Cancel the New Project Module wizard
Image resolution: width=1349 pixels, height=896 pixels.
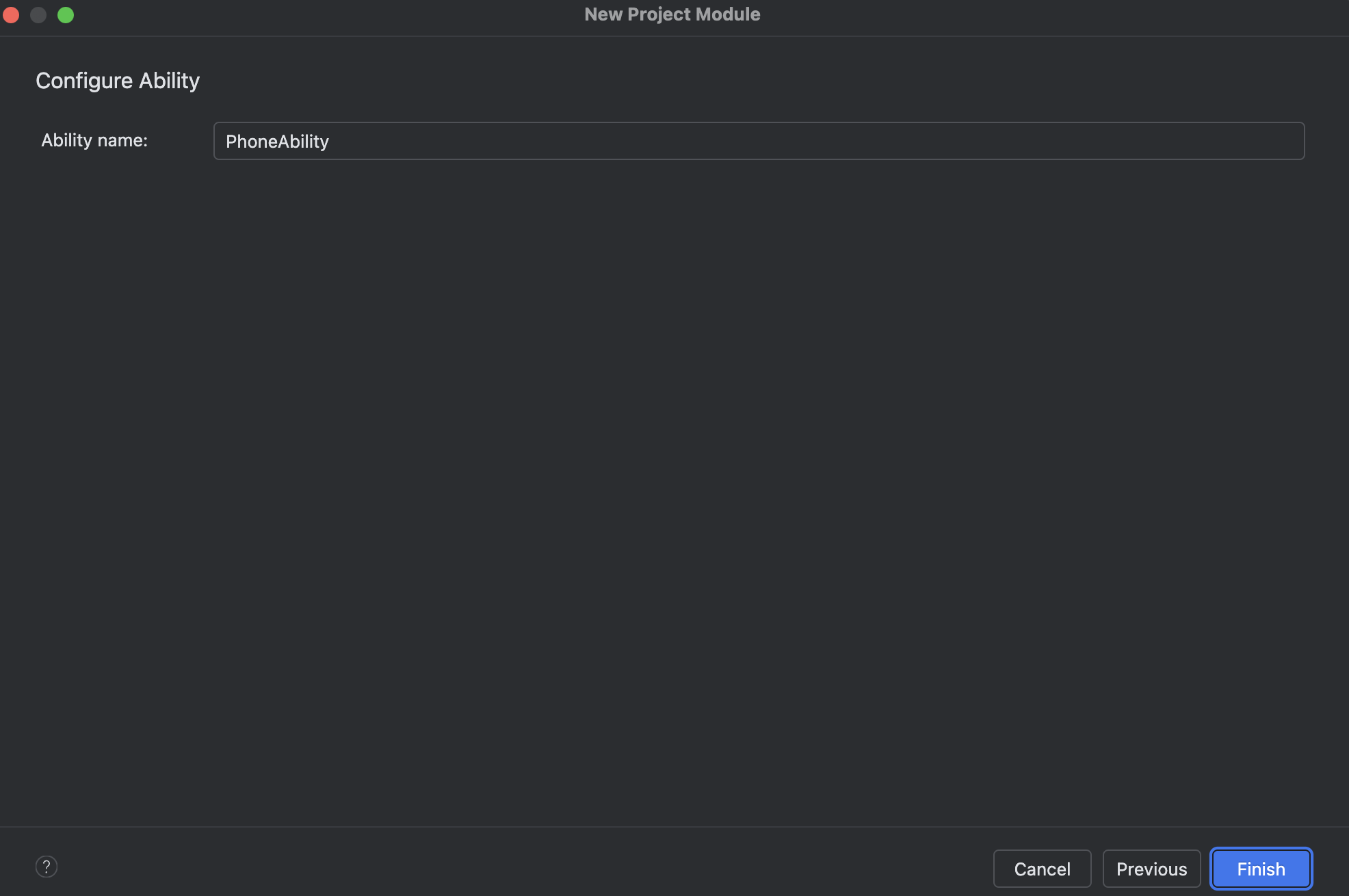click(x=1042, y=869)
